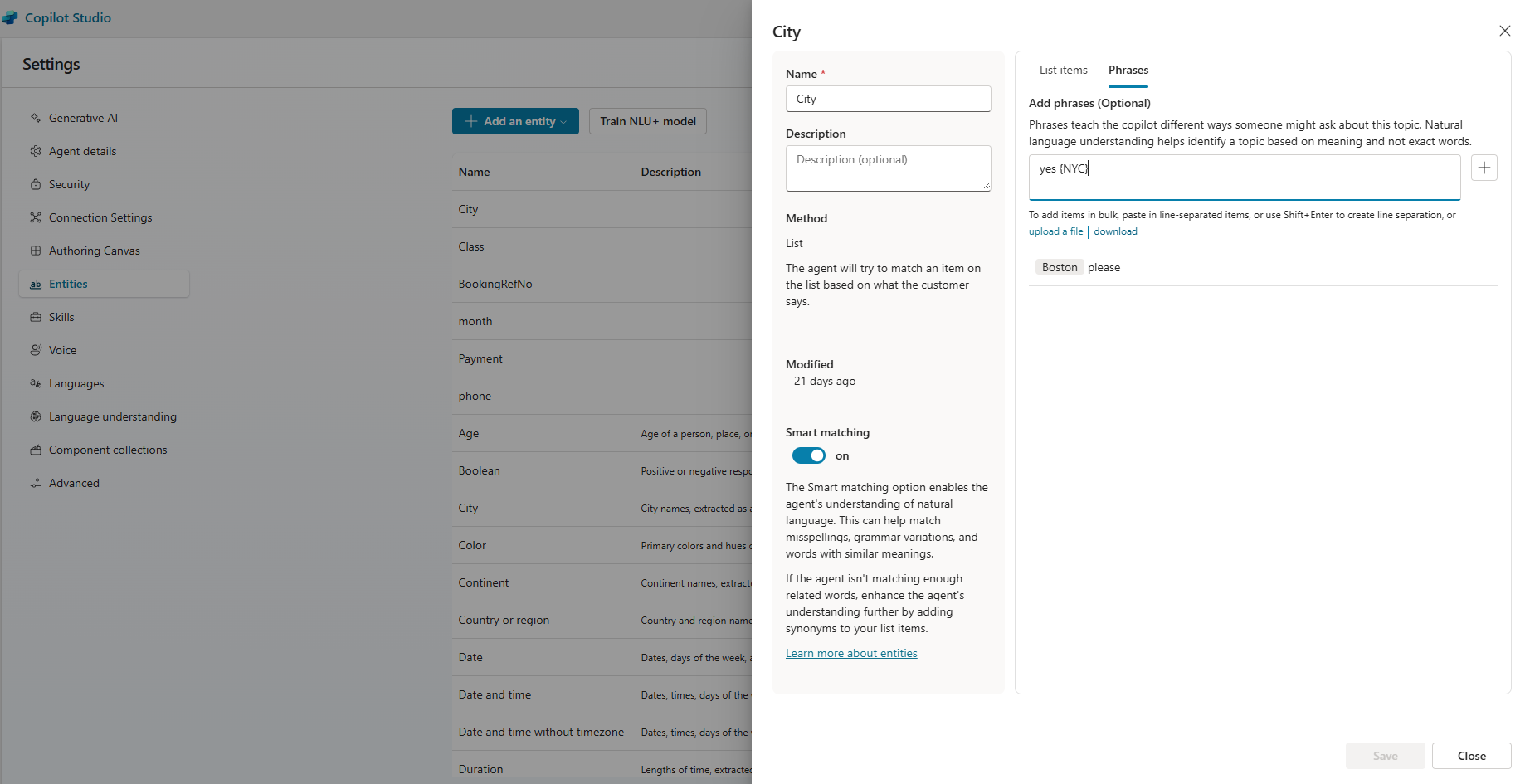Click the entity Name input field
Viewport: 1530px width, 784px height.
point(888,99)
